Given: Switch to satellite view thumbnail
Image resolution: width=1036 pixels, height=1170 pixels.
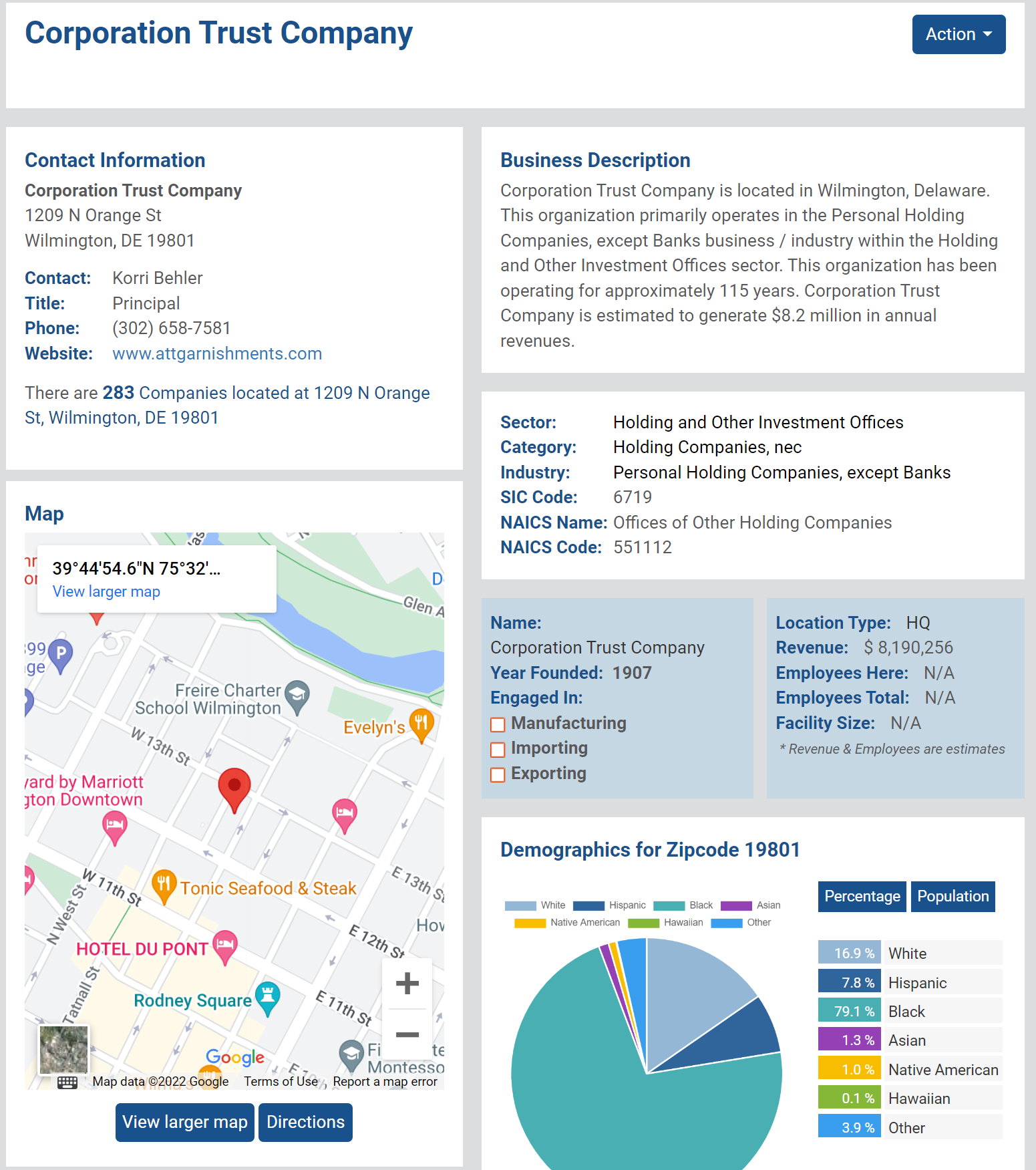Looking at the screenshot, I should [63, 1050].
